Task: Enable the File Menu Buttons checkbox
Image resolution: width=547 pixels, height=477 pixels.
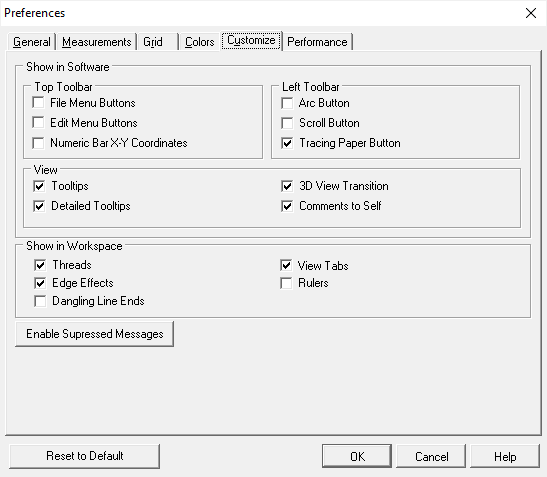Action: coord(38,103)
